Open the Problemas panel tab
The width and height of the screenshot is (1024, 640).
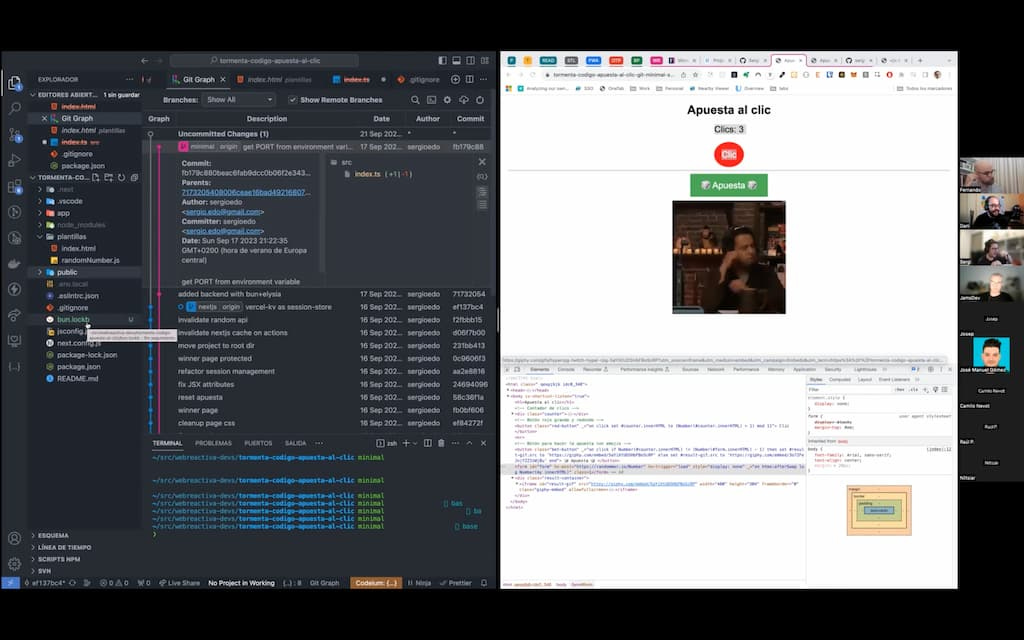click(214, 443)
